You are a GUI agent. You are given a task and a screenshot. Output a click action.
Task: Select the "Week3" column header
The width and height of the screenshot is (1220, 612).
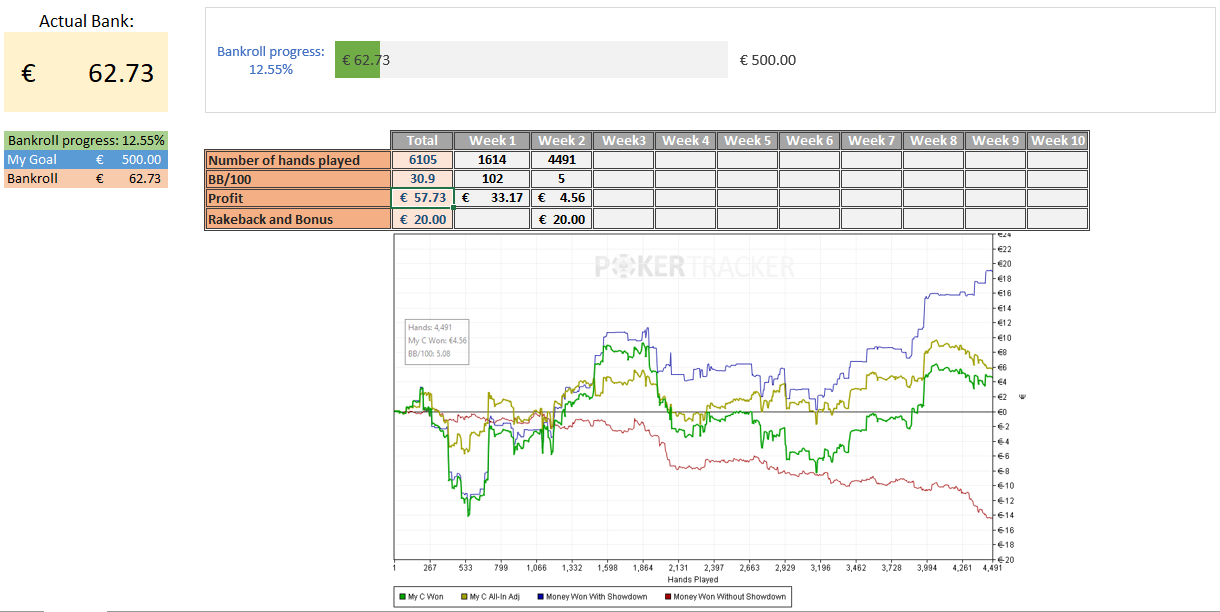click(624, 141)
